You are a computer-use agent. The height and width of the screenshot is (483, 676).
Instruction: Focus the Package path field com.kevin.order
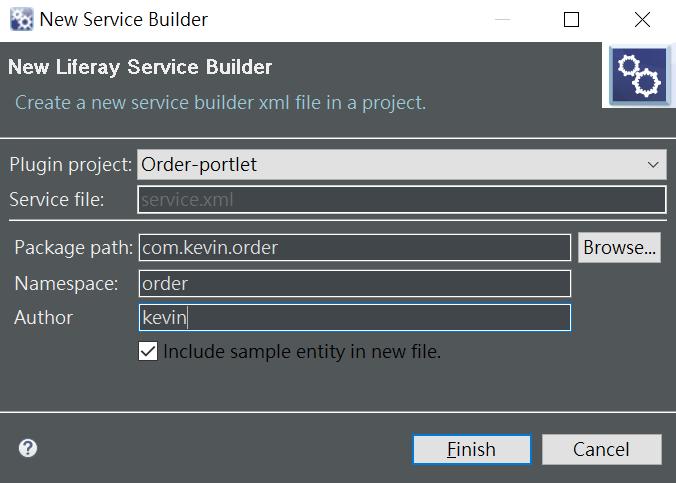[355, 248]
